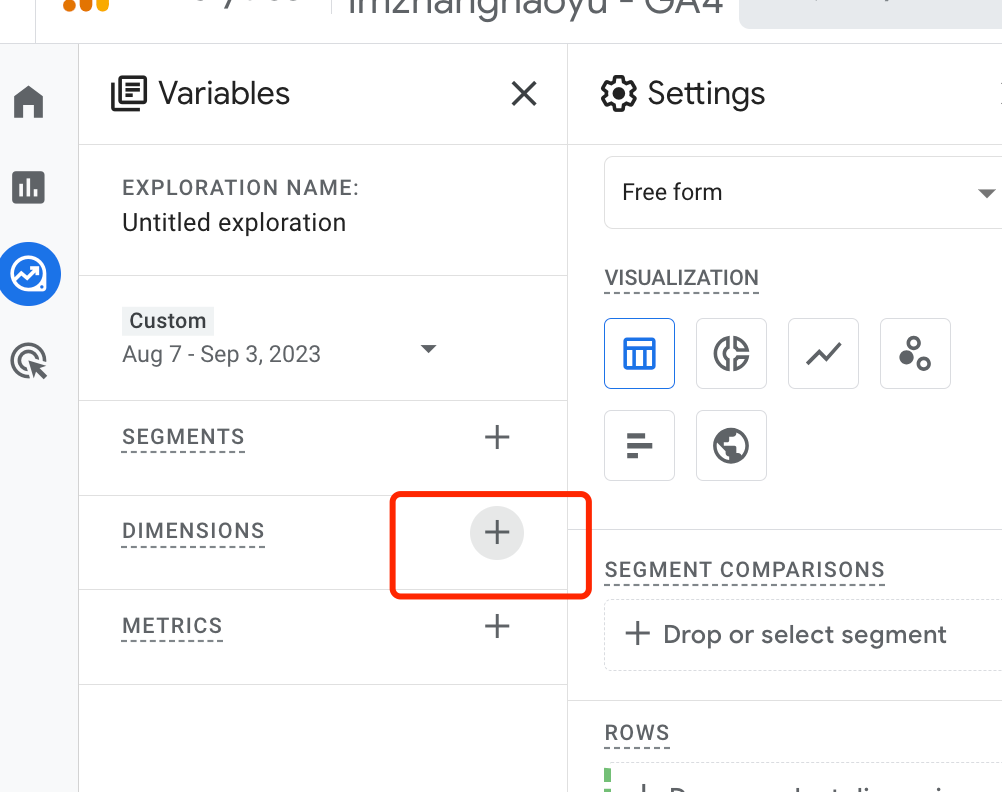Click the Settings gear tab header
The height and width of the screenshot is (792, 1002).
683,94
